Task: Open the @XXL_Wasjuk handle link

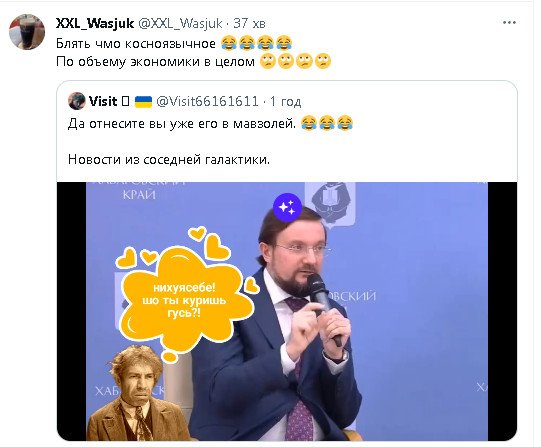Action: tap(180, 23)
